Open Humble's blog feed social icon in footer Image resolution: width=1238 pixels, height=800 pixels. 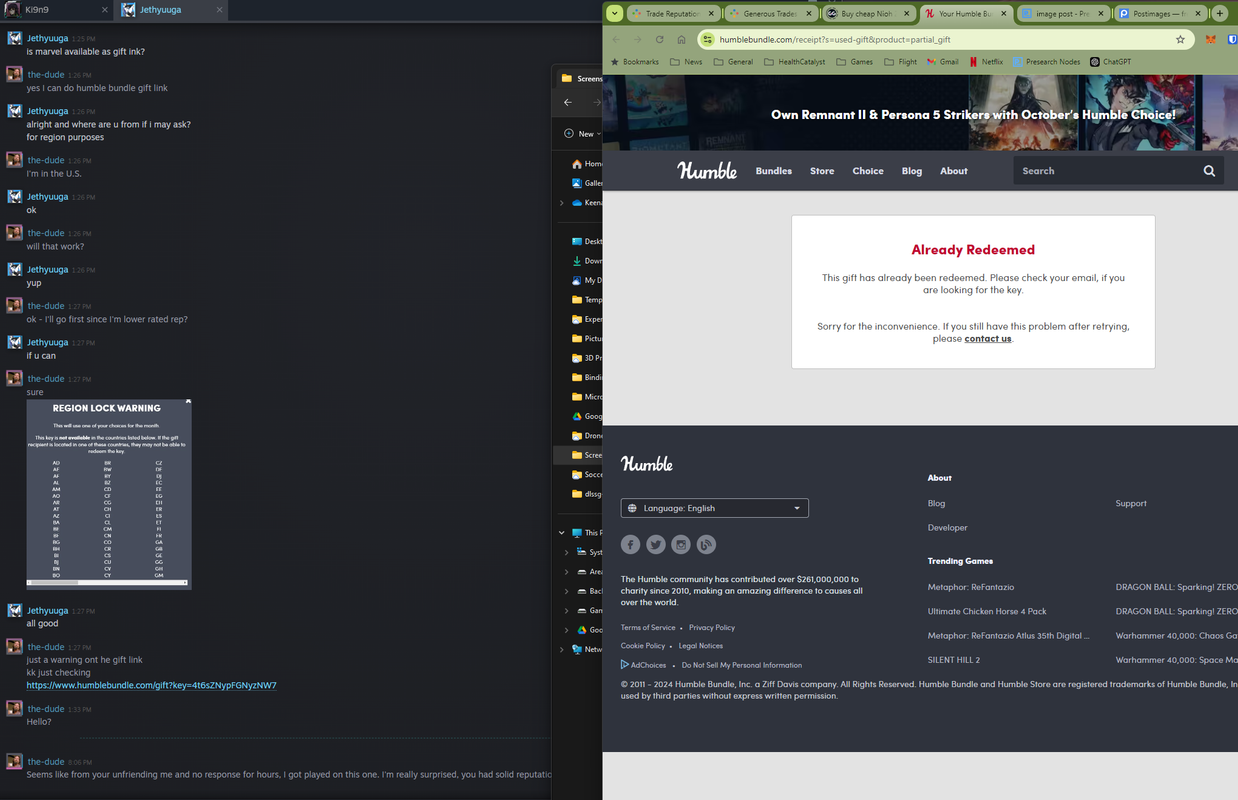pos(707,544)
